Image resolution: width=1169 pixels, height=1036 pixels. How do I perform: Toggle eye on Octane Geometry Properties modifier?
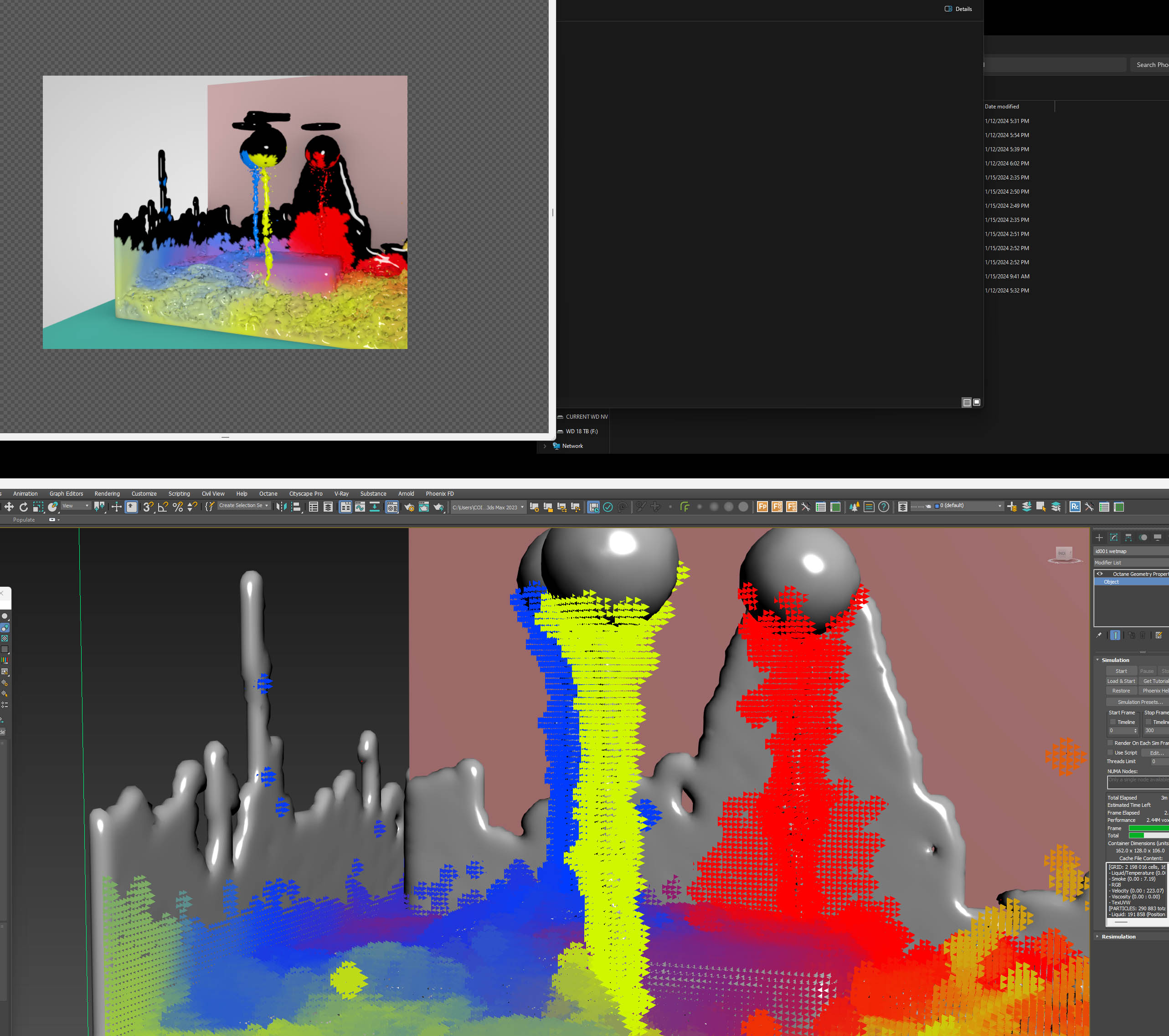(1099, 574)
